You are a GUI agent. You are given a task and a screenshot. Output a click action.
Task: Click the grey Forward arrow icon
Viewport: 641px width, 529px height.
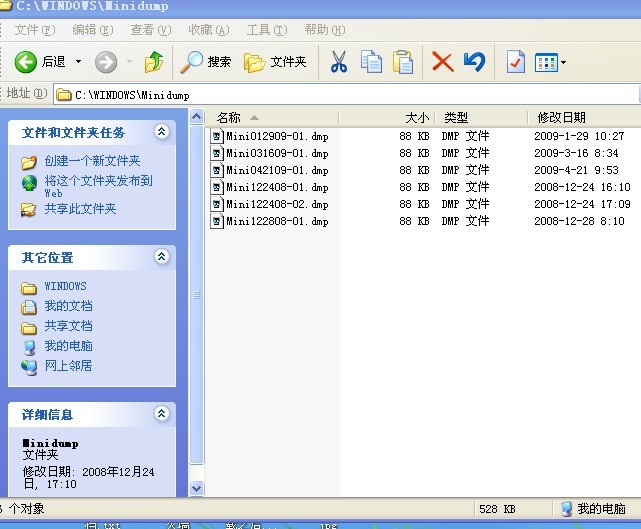106,62
